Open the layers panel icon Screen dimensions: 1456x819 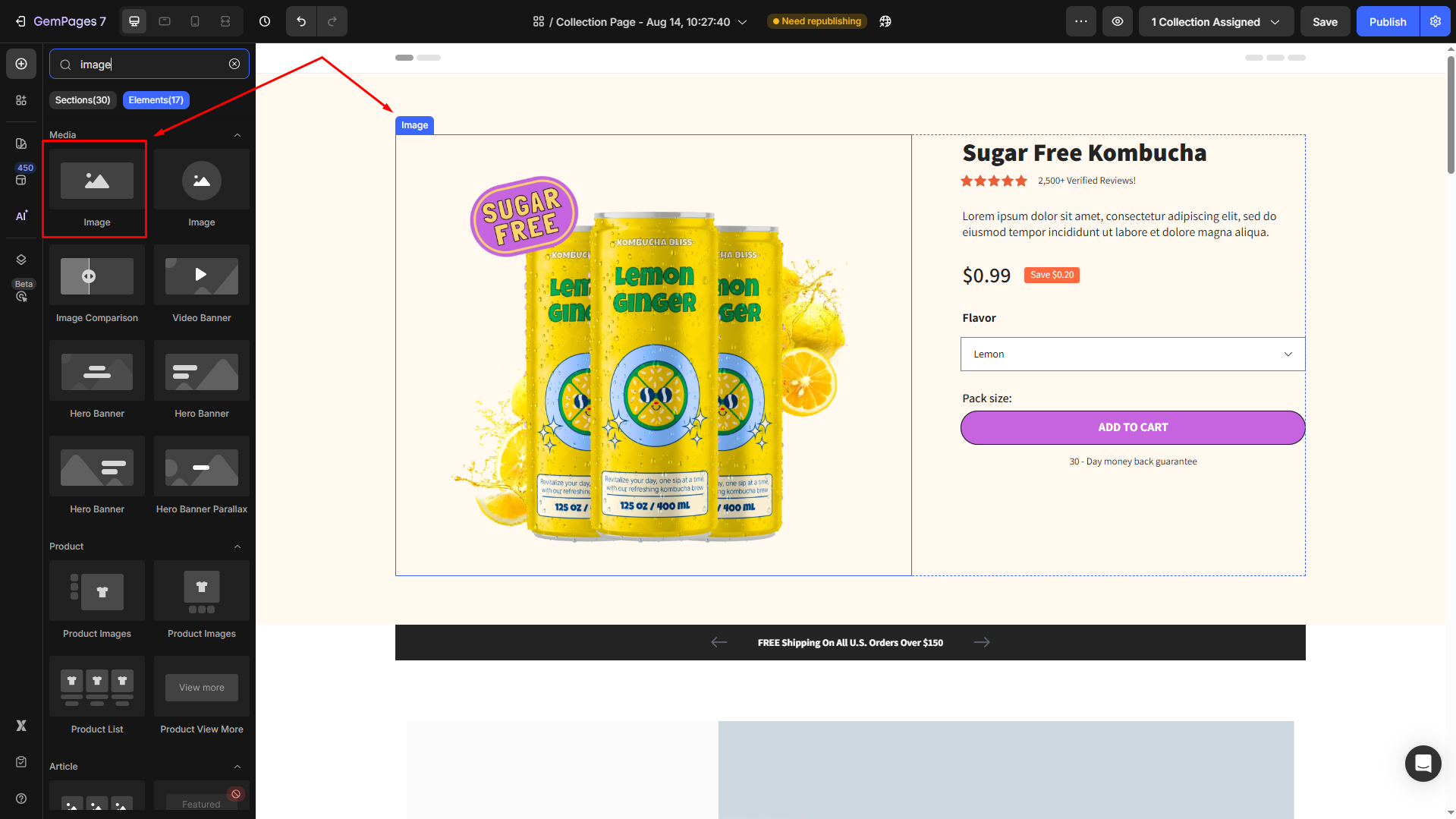[x=21, y=260]
